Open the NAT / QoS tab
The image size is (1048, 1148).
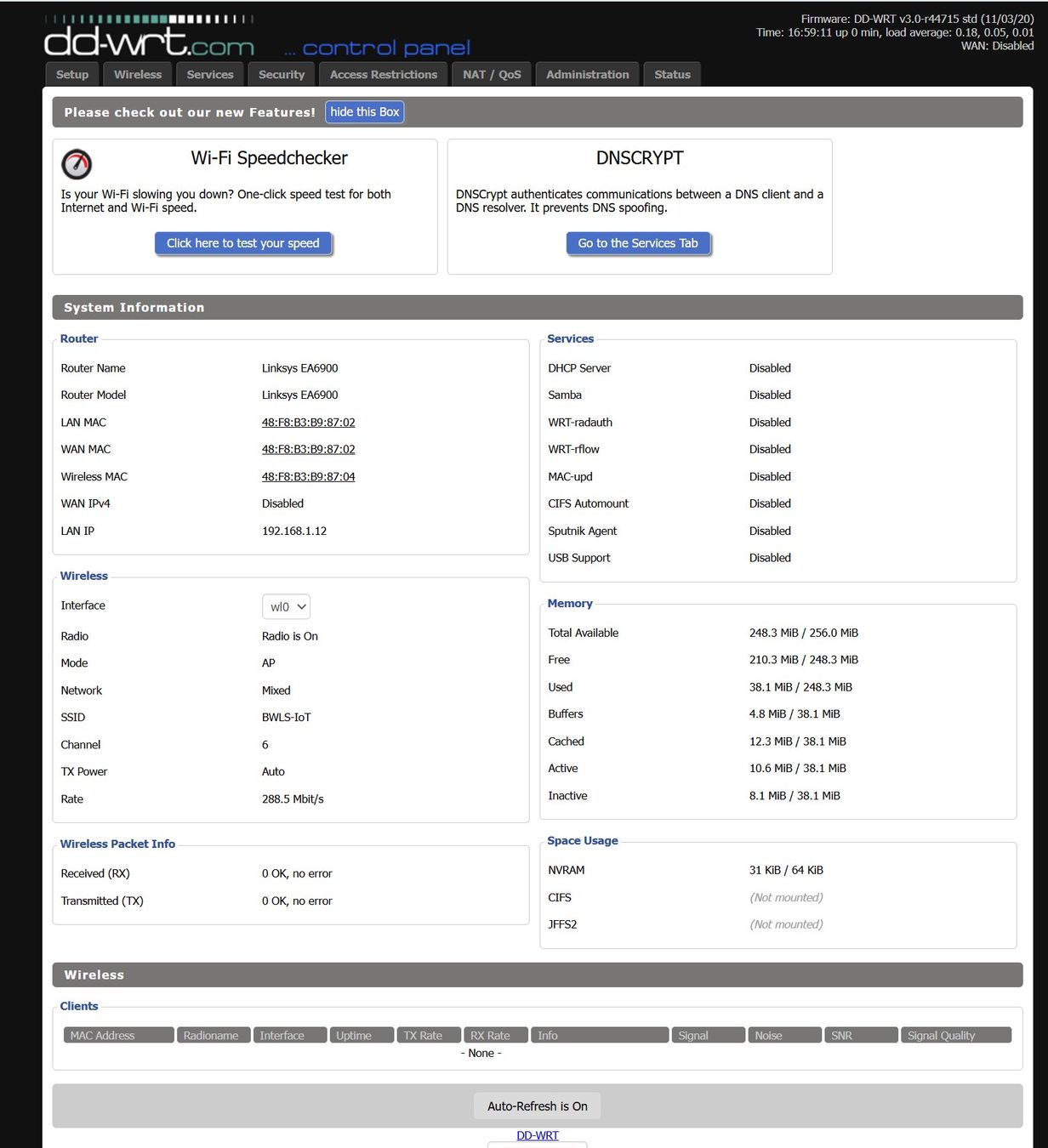492,74
